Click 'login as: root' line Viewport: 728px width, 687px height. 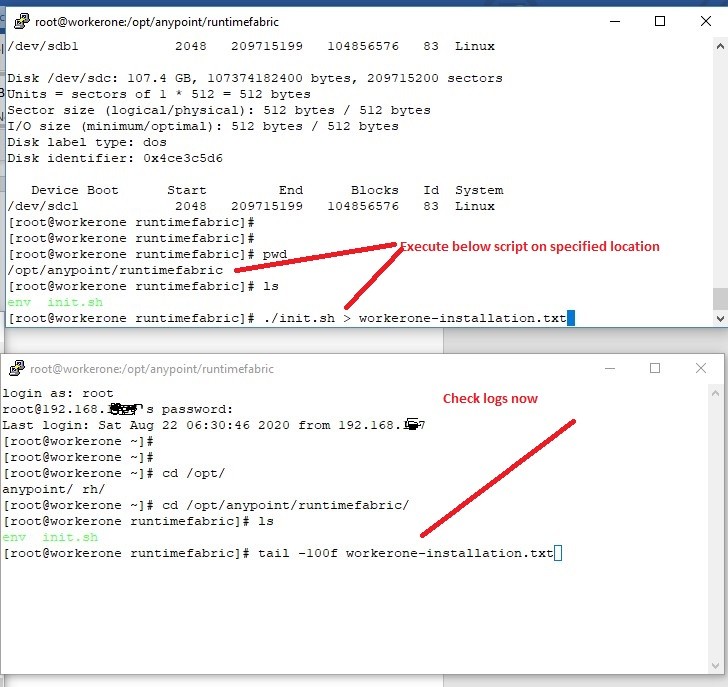tap(58, 393)
